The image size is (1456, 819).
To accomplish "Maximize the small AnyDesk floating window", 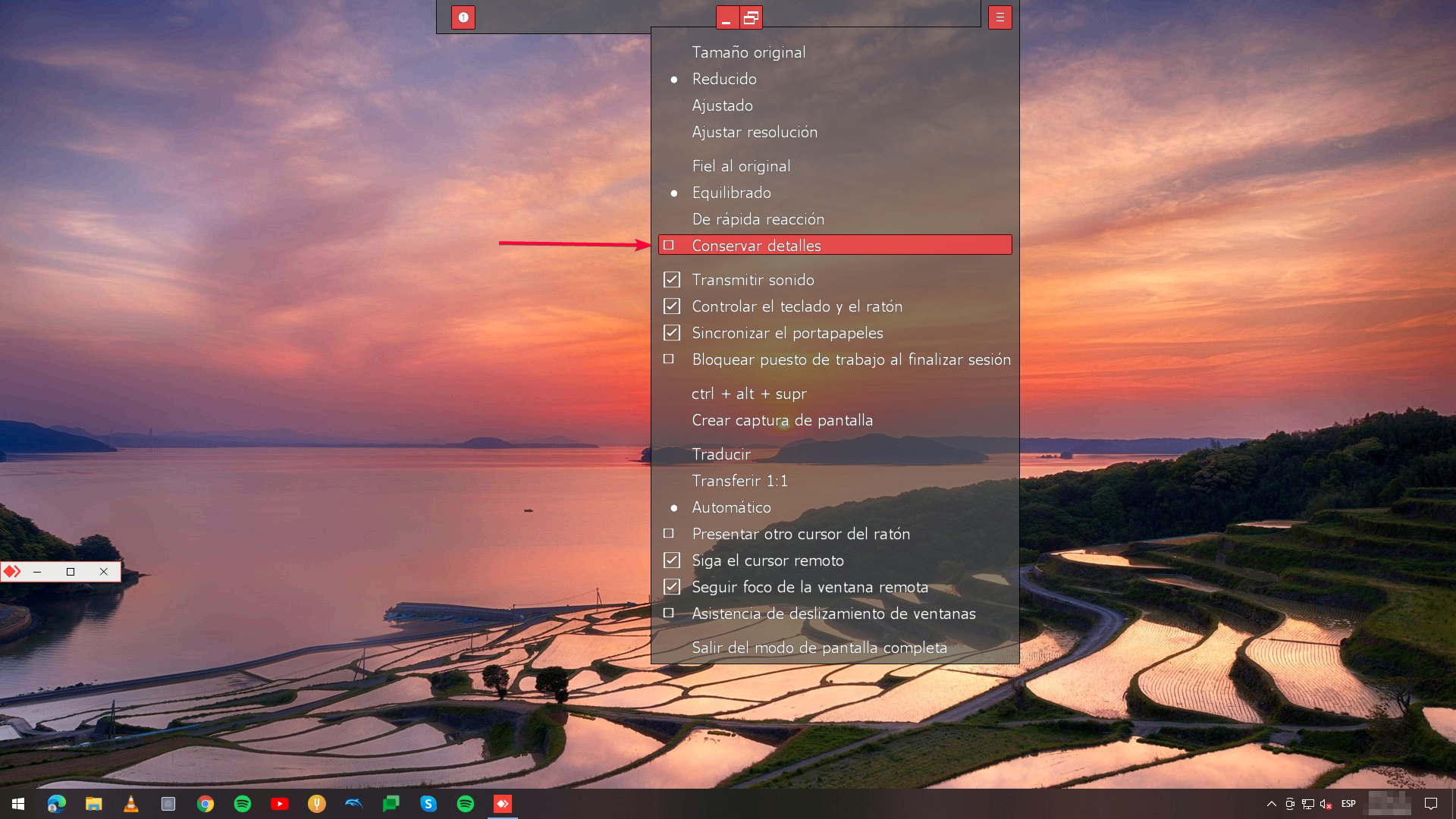I will point(71,572).
